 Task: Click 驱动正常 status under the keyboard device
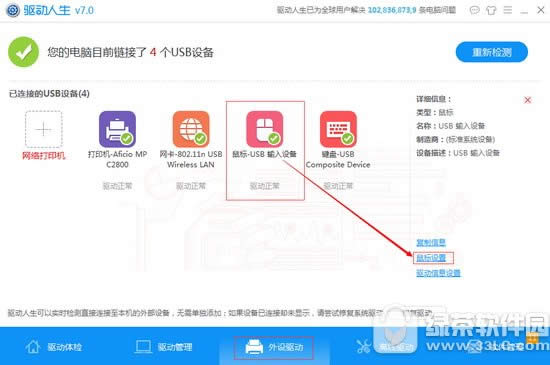(338, 186)
